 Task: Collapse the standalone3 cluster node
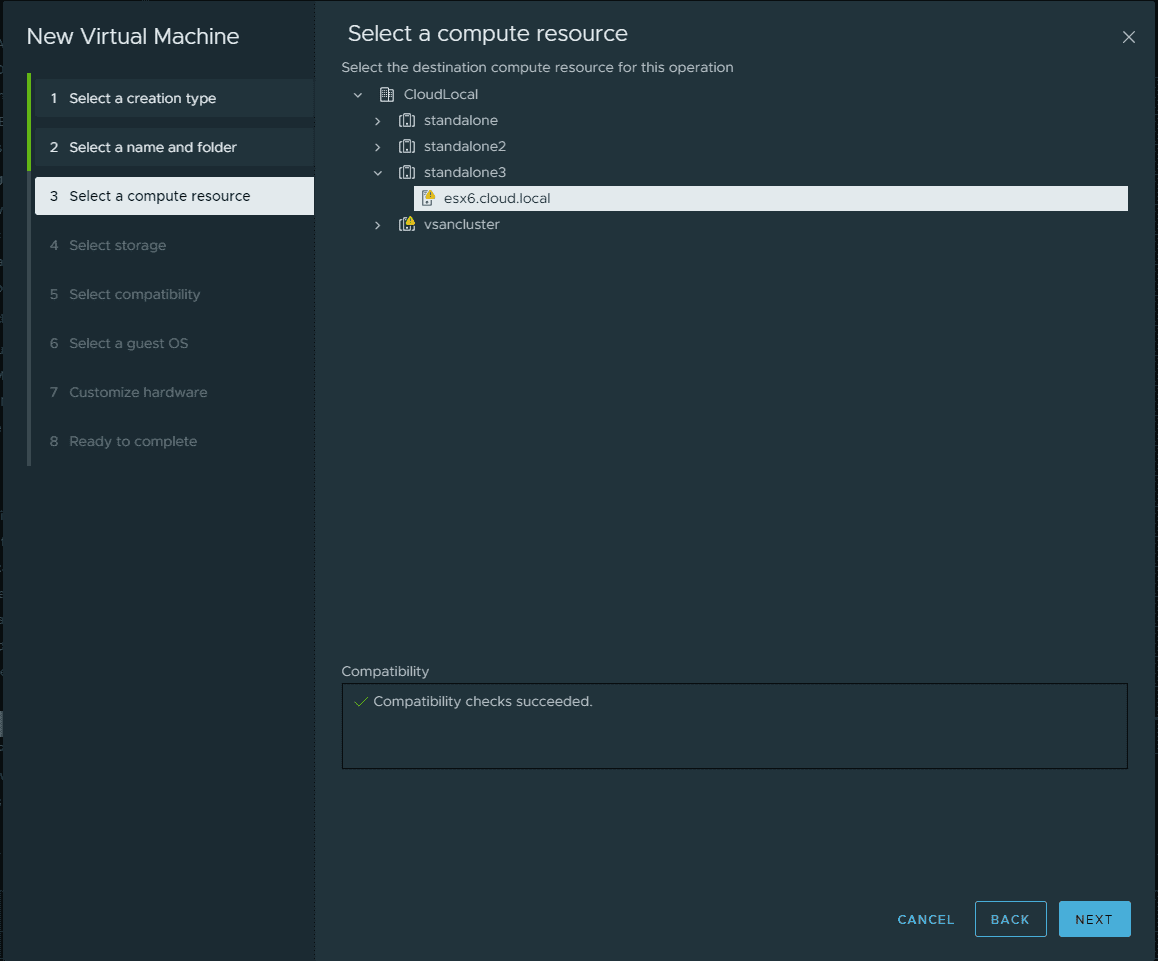(x=378, y=173)
